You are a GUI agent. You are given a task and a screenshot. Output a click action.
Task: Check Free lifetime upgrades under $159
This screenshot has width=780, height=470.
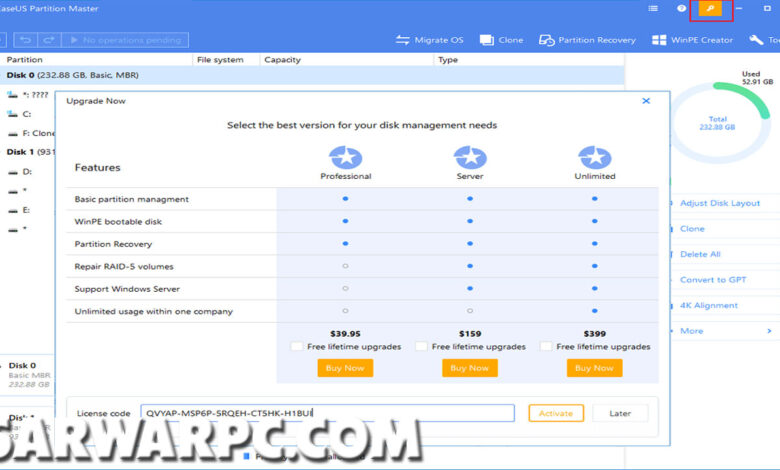coord(421,346)
